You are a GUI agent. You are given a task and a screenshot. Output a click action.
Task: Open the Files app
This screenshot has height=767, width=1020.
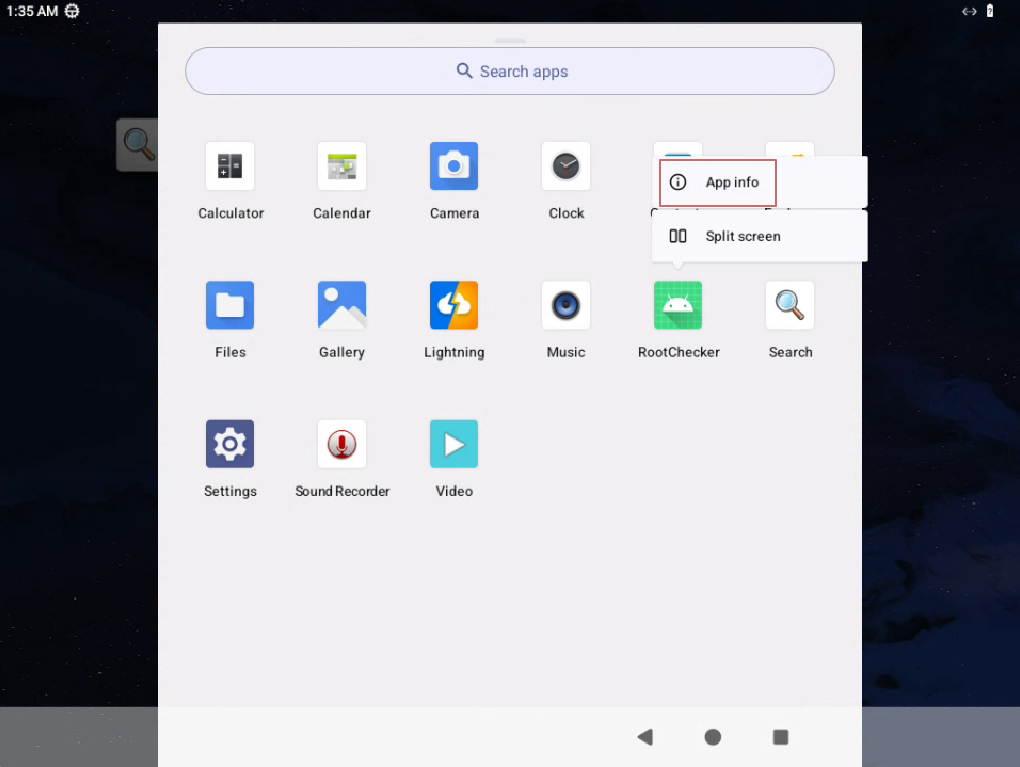pyautogui.click(x=230, y=306)
